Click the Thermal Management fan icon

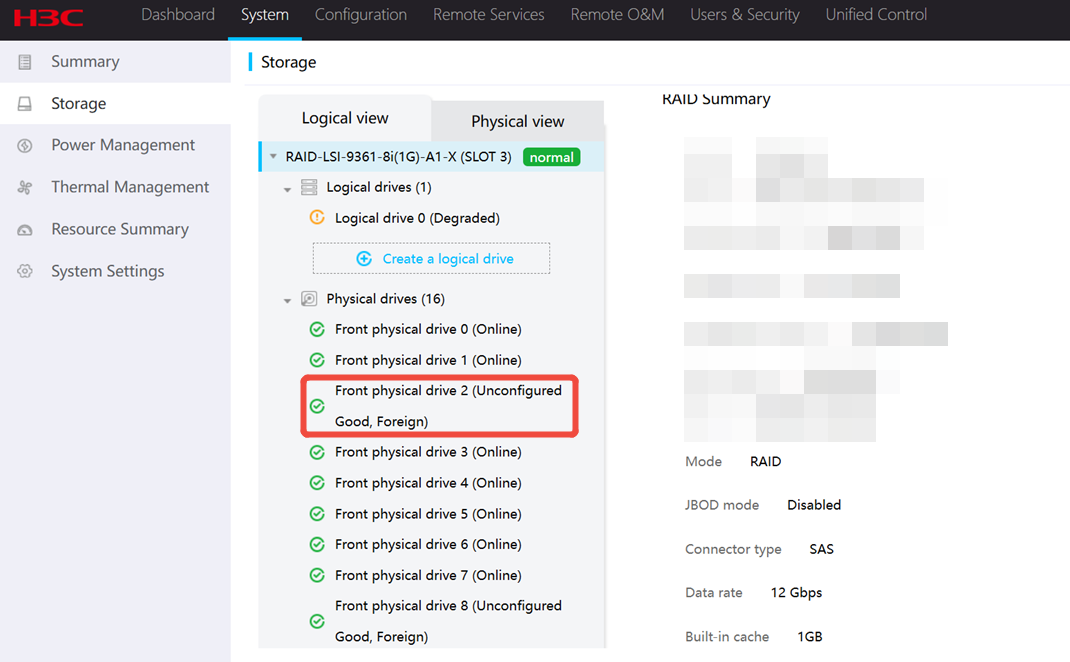[x=25, y=188]
